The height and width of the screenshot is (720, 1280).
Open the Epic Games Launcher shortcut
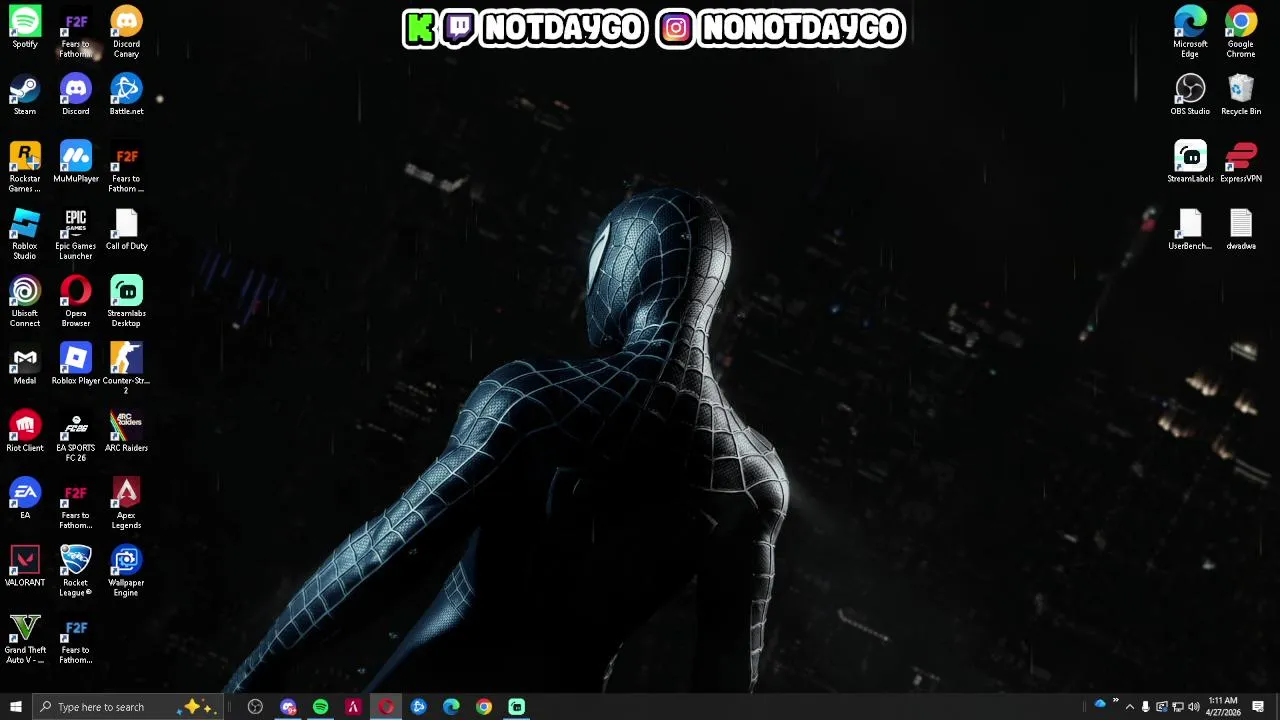76,234
